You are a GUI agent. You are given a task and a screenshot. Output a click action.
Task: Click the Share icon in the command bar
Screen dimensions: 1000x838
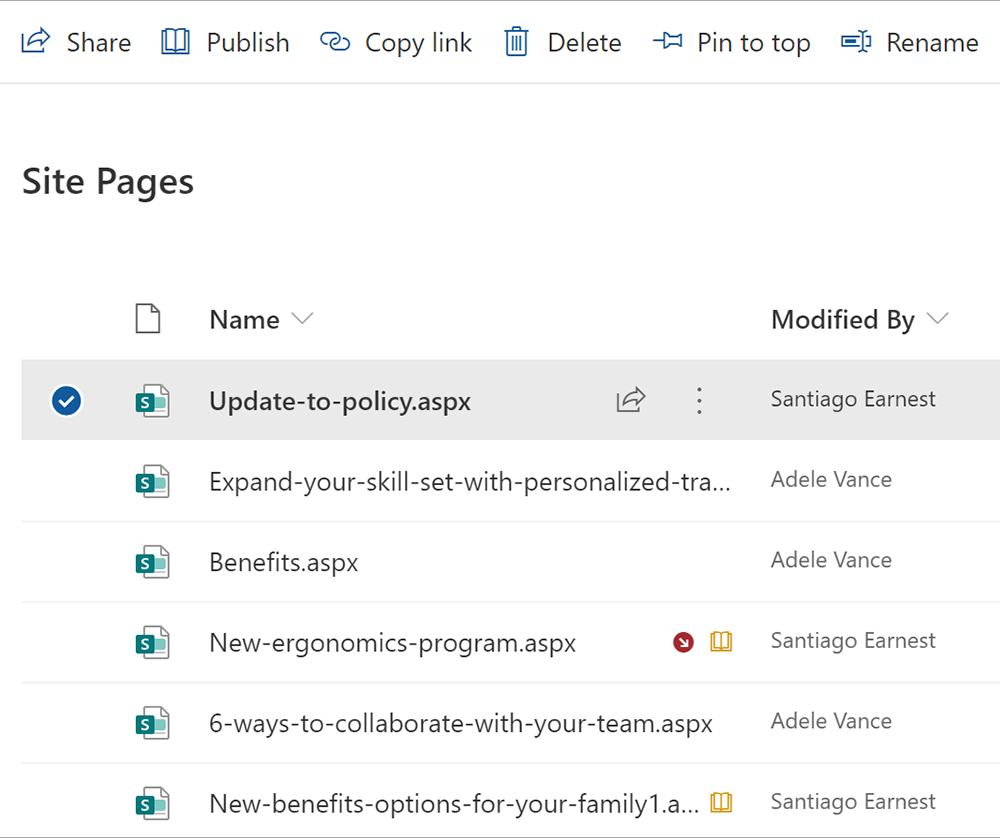pyautogui.click(x=36, y=42)
